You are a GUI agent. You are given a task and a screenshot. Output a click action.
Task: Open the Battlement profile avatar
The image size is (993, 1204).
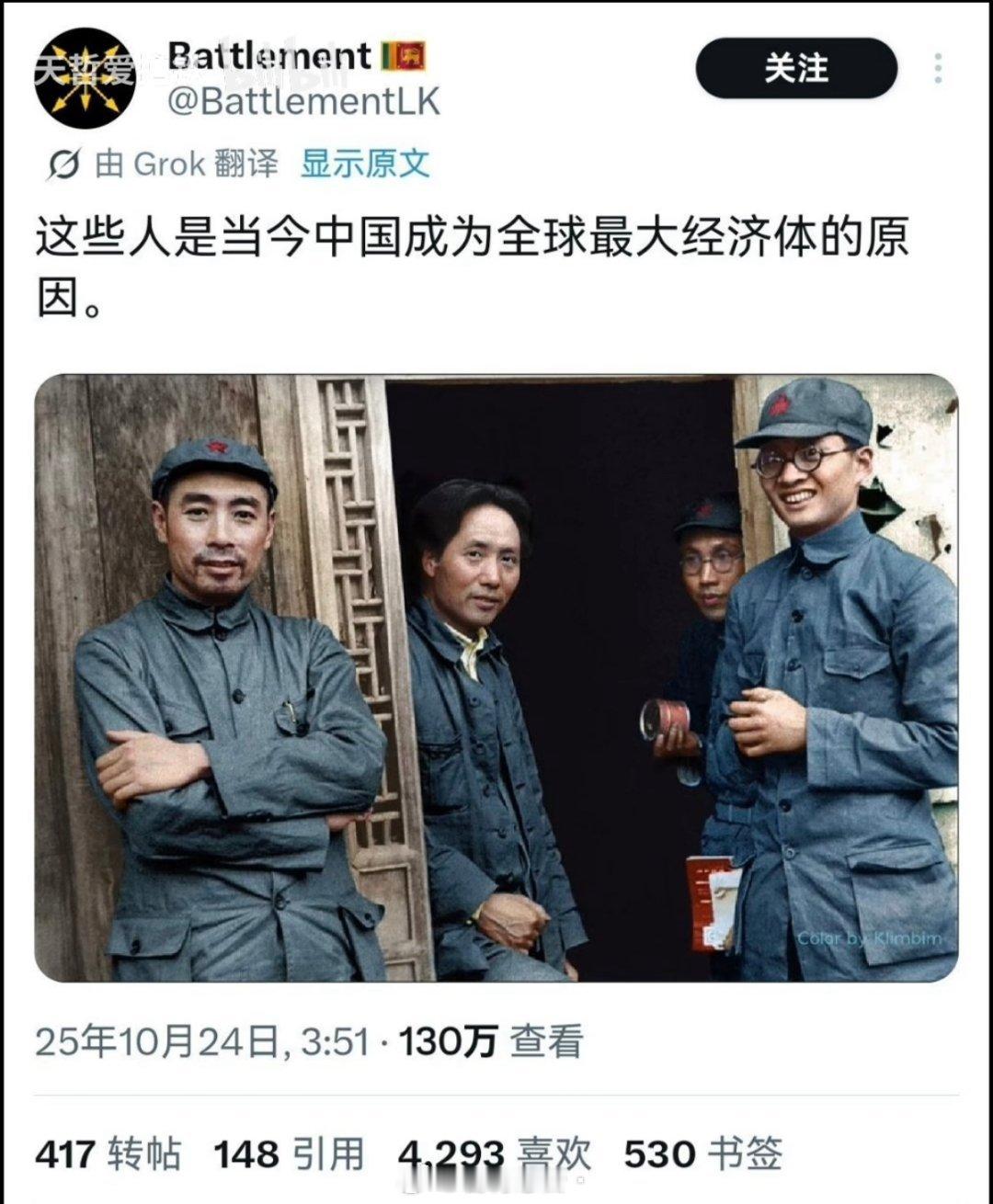point(85,79)
